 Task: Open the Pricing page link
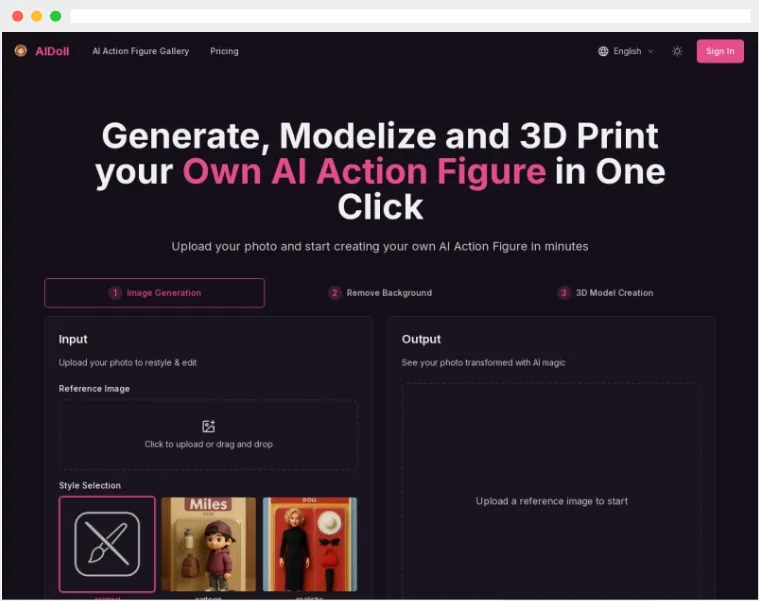click(224, 51)
